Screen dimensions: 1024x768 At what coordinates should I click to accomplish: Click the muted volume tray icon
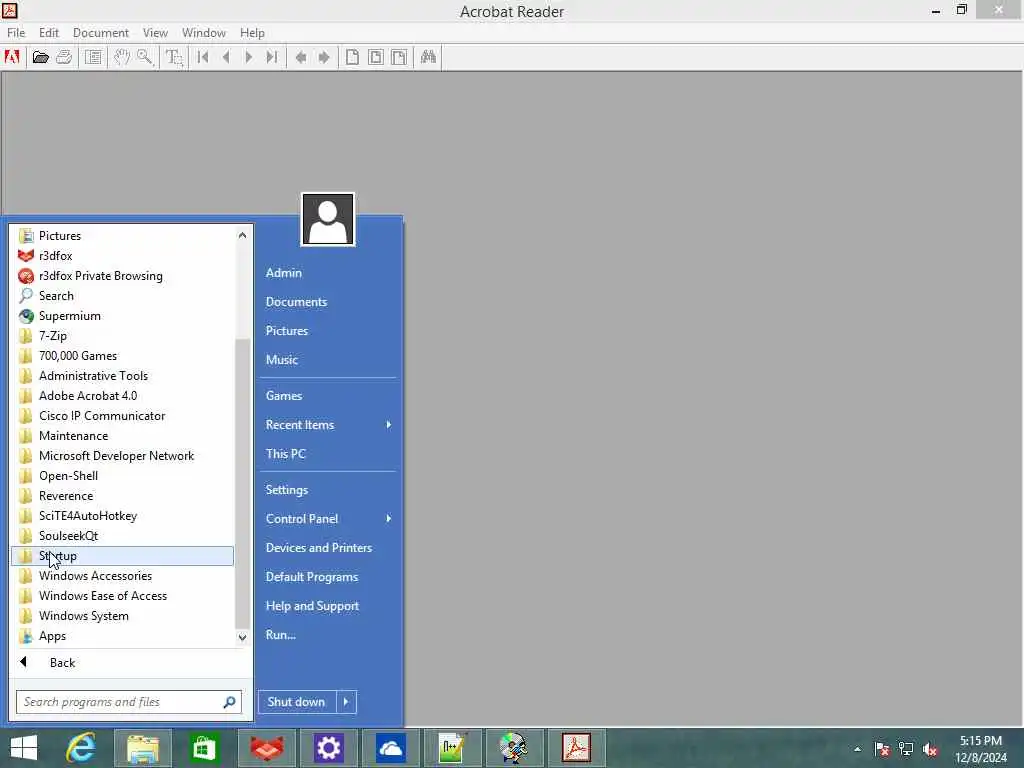click(x=930, y=750)
